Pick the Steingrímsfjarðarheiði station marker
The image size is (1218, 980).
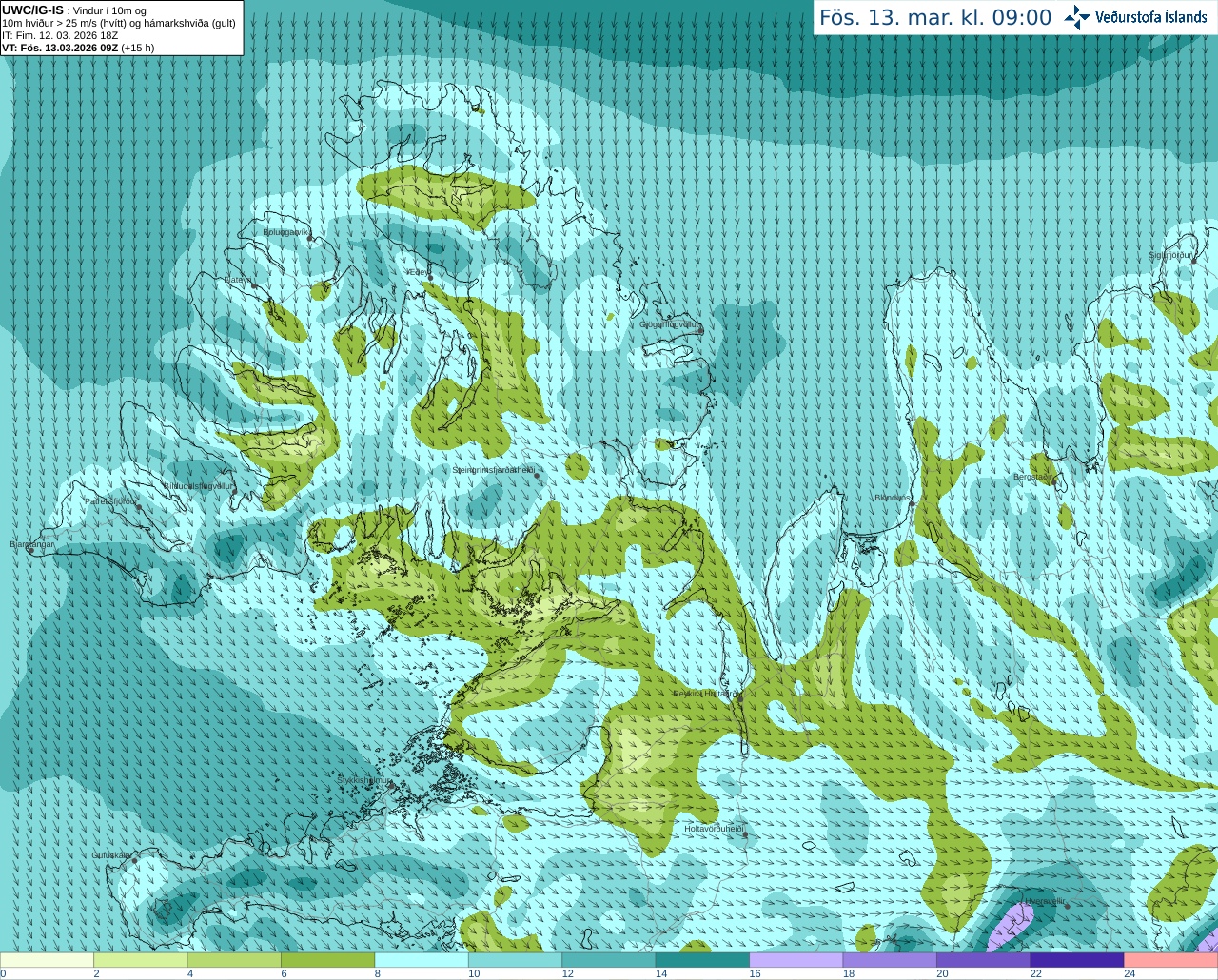pos(538,476)
